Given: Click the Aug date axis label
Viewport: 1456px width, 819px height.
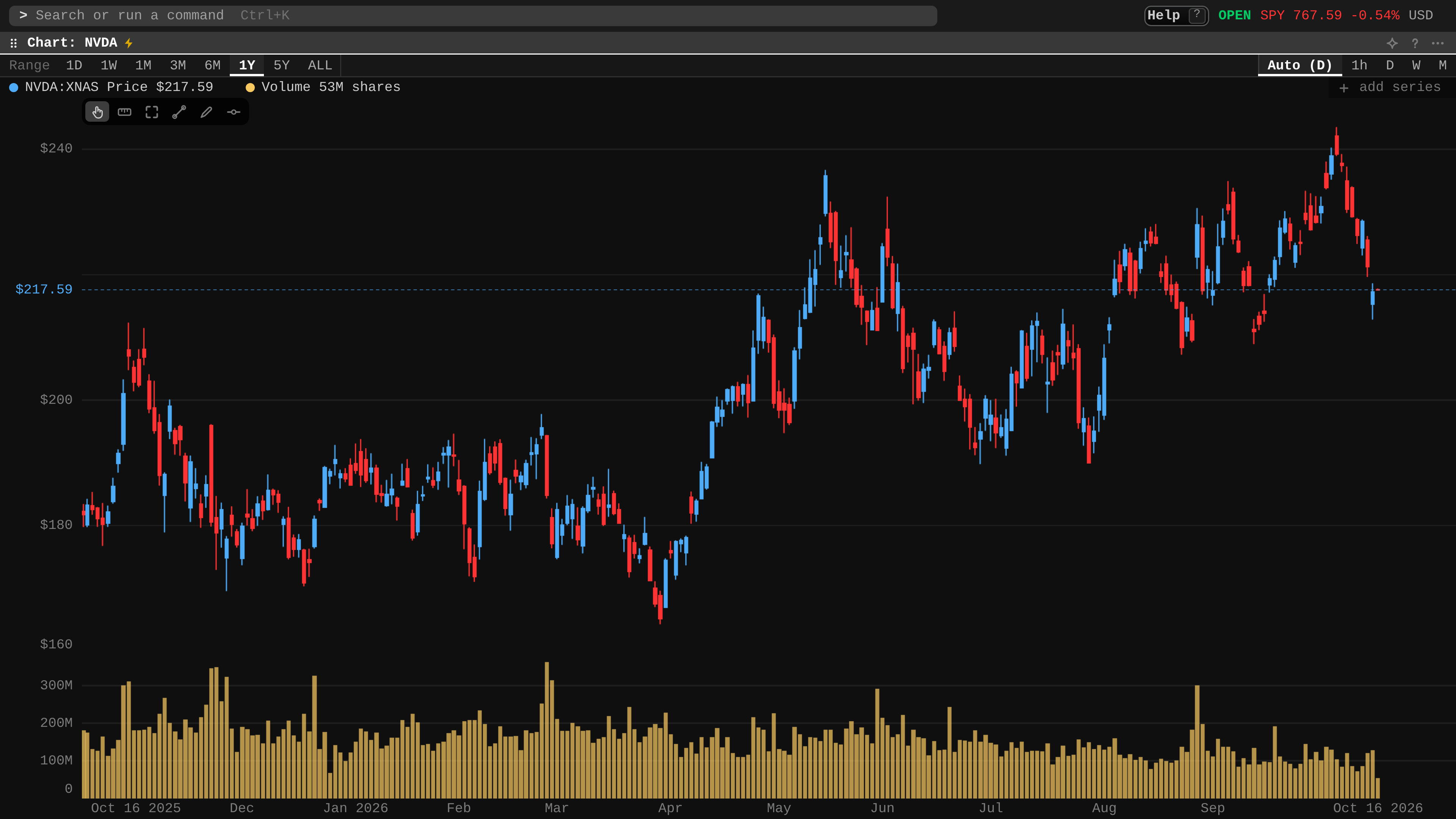Looking at the screenshot, I should pyautogui.click(x=1105, y=808).
